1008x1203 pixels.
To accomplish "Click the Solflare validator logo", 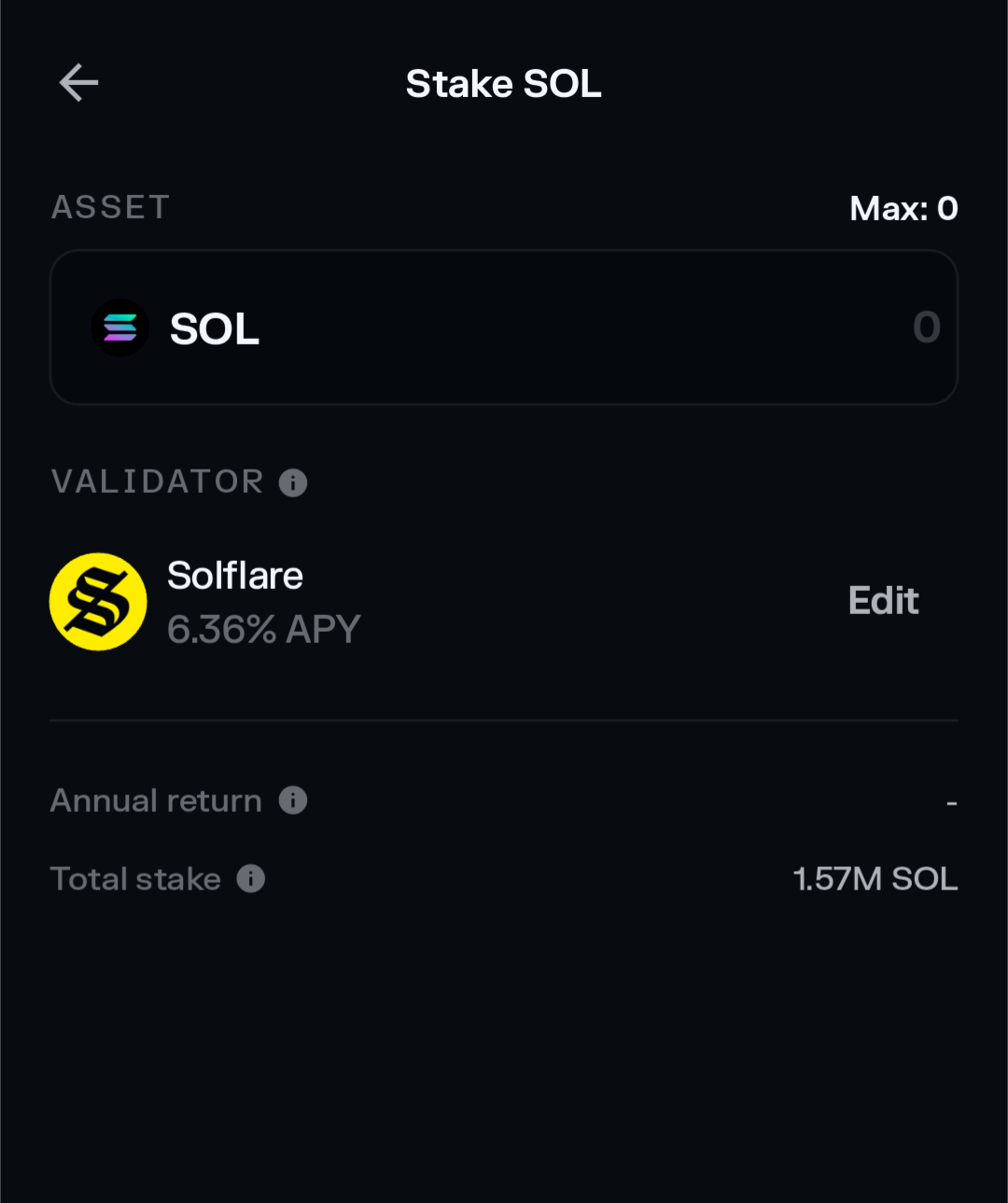I will [x=98, y=600].
